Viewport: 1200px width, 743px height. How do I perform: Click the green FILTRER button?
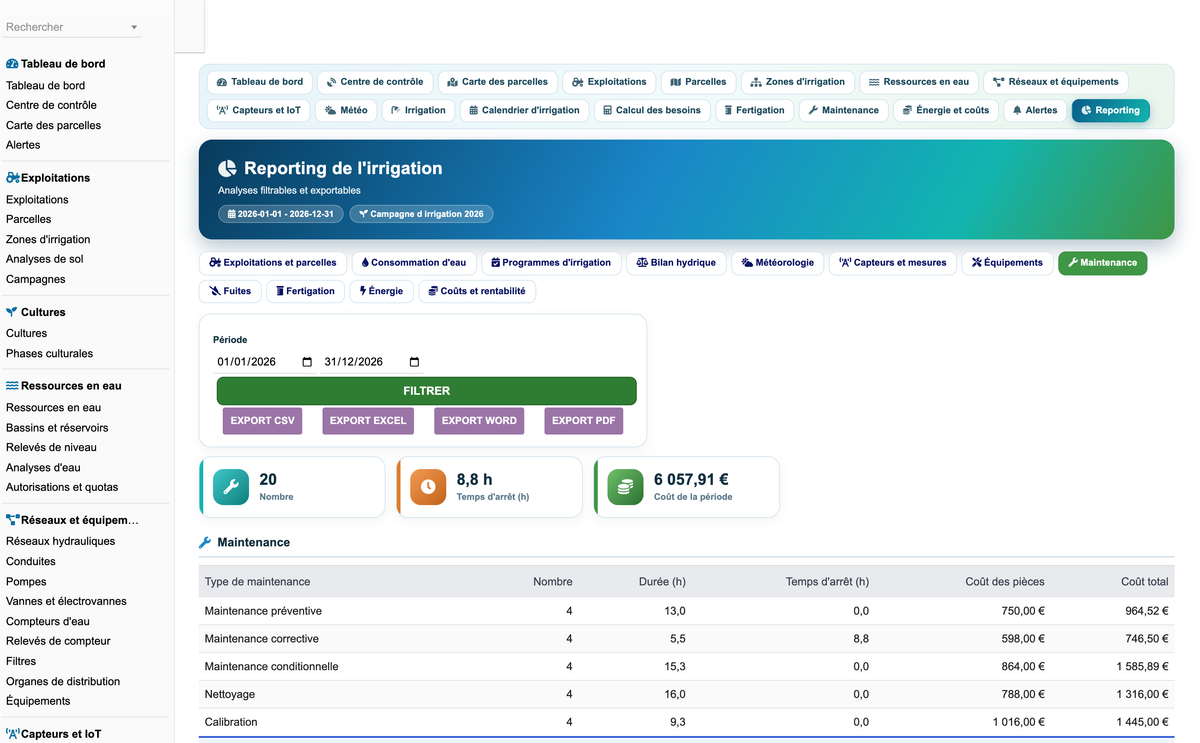coord(427,391)
